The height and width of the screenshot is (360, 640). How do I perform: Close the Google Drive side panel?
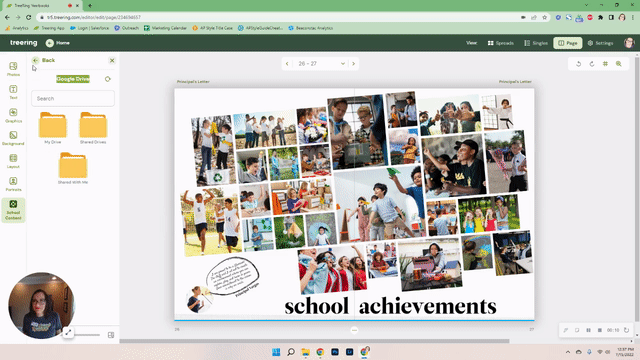[x=112, y=60]
